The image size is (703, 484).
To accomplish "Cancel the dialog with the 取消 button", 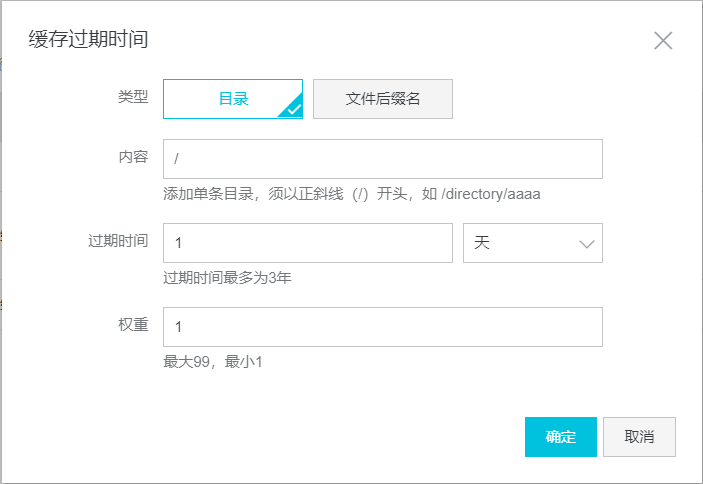I will (x=639, y=437).
